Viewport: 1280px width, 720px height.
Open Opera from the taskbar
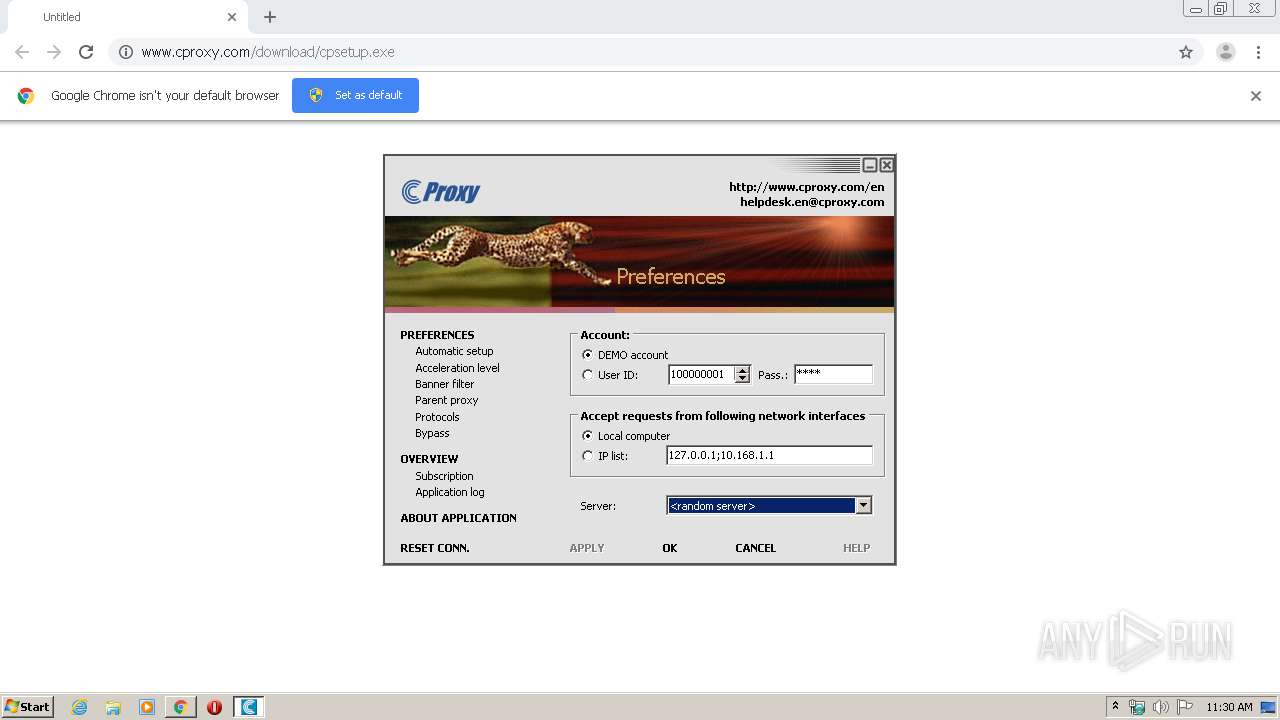[214, 707]
